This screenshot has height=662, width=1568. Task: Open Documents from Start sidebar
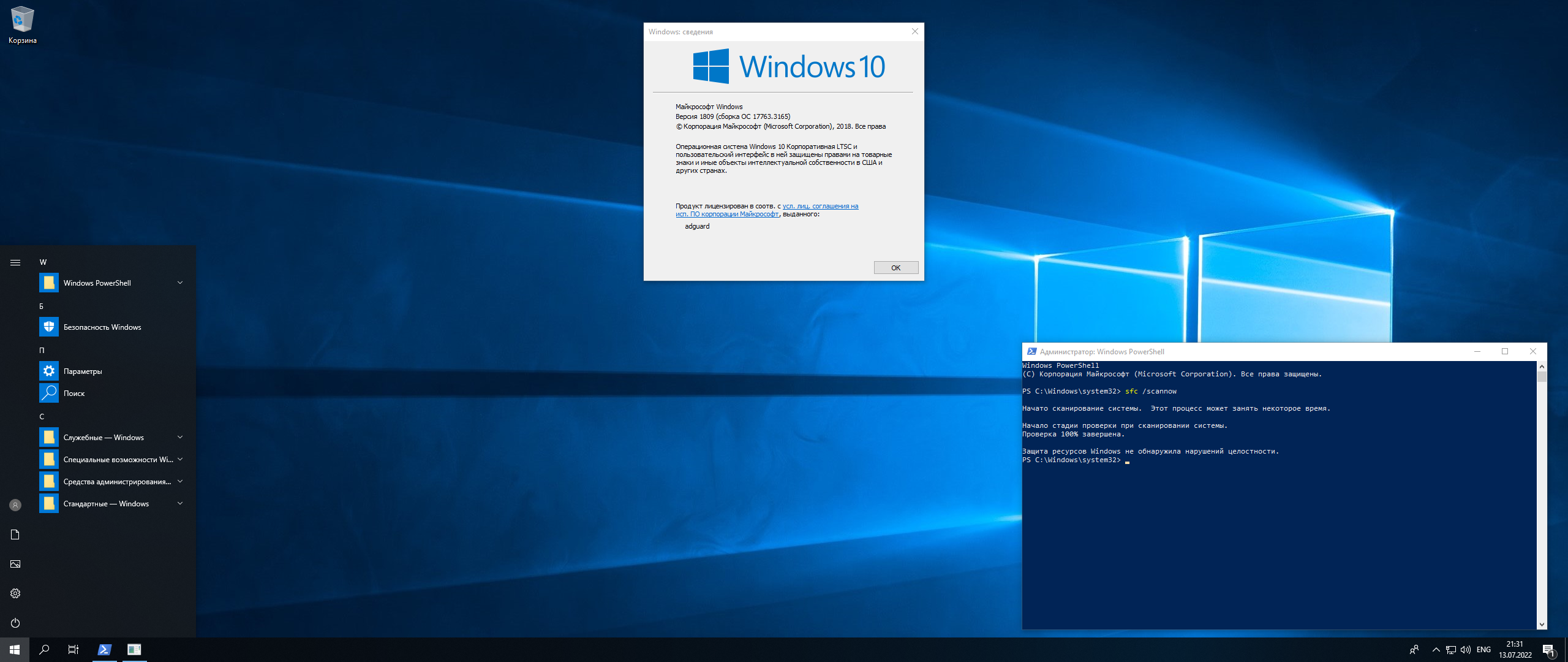click(15, 535)
